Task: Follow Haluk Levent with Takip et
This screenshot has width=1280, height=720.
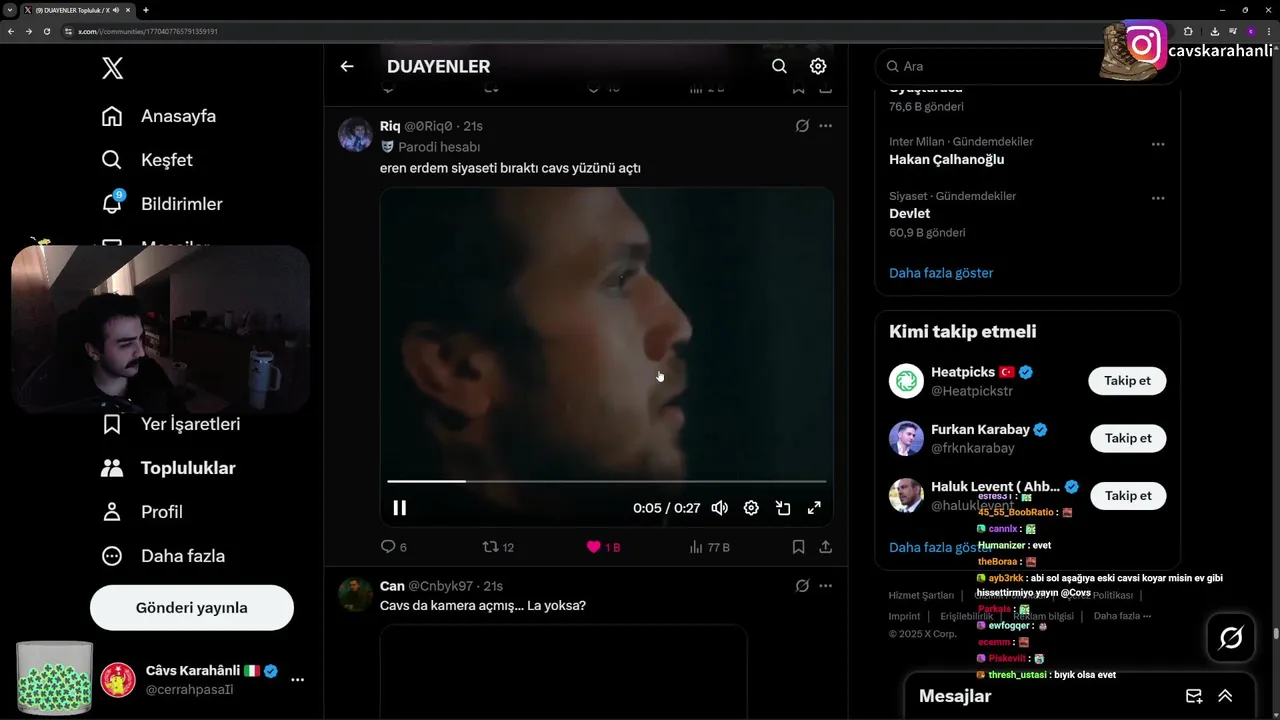Action: pos(1127,495)
